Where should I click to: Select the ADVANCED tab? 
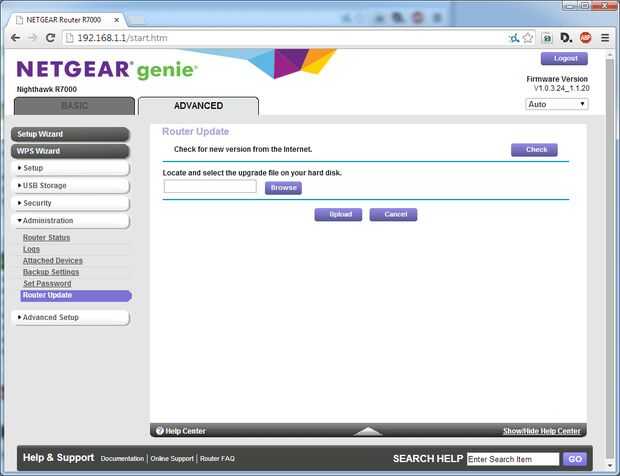[198, 106]
